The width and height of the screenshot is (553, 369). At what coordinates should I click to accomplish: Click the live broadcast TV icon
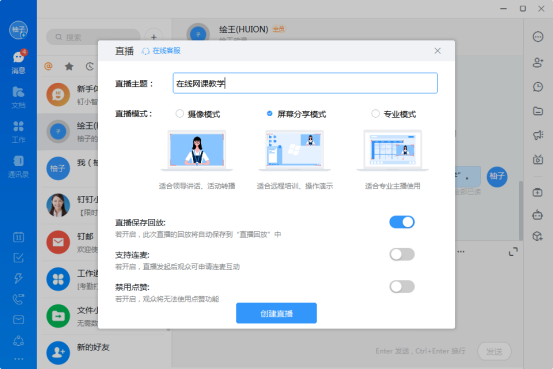click(538, 159)
